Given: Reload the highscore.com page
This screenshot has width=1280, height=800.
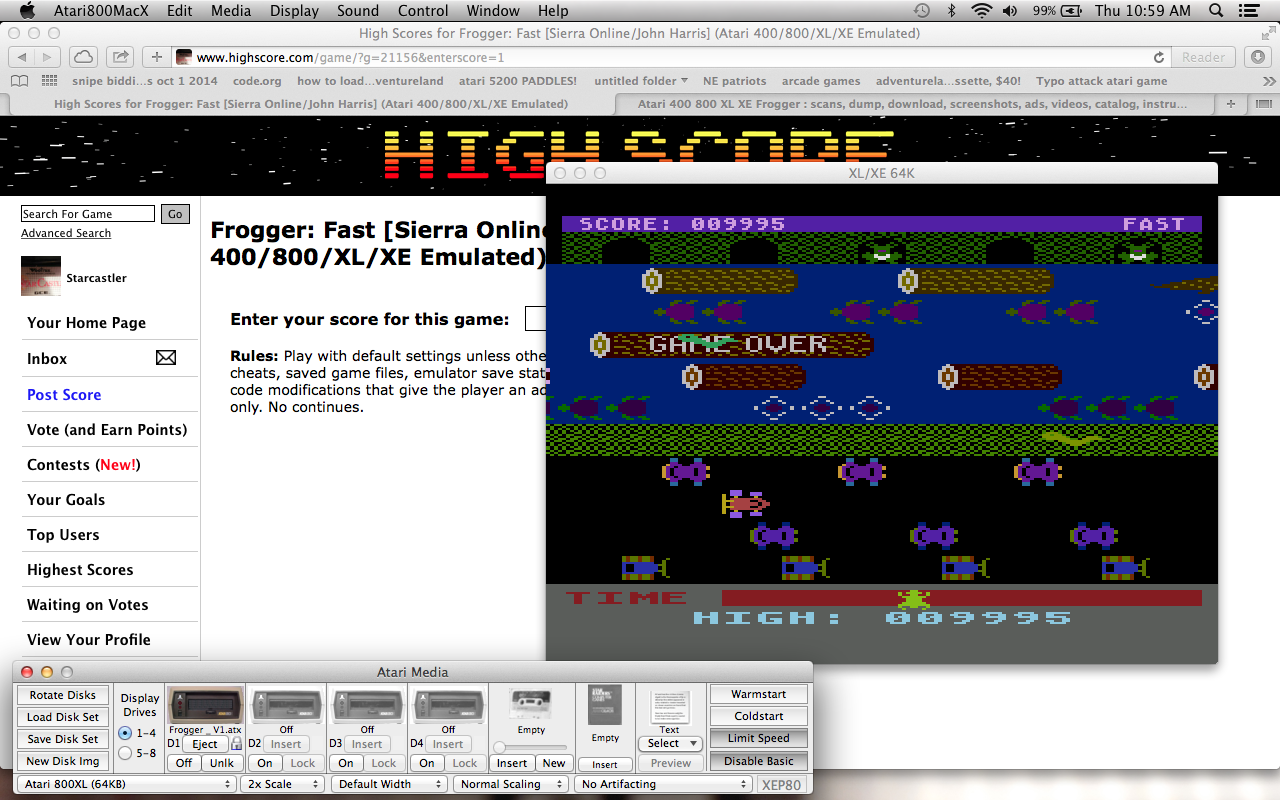Looking at the screenshot, I should tap(1159, 57).
